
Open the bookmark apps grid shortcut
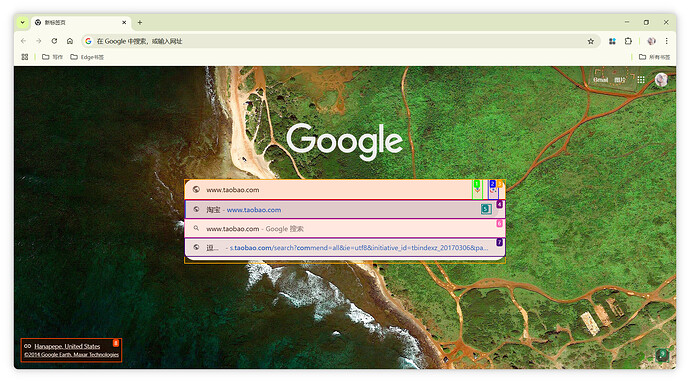pos(25,57)
